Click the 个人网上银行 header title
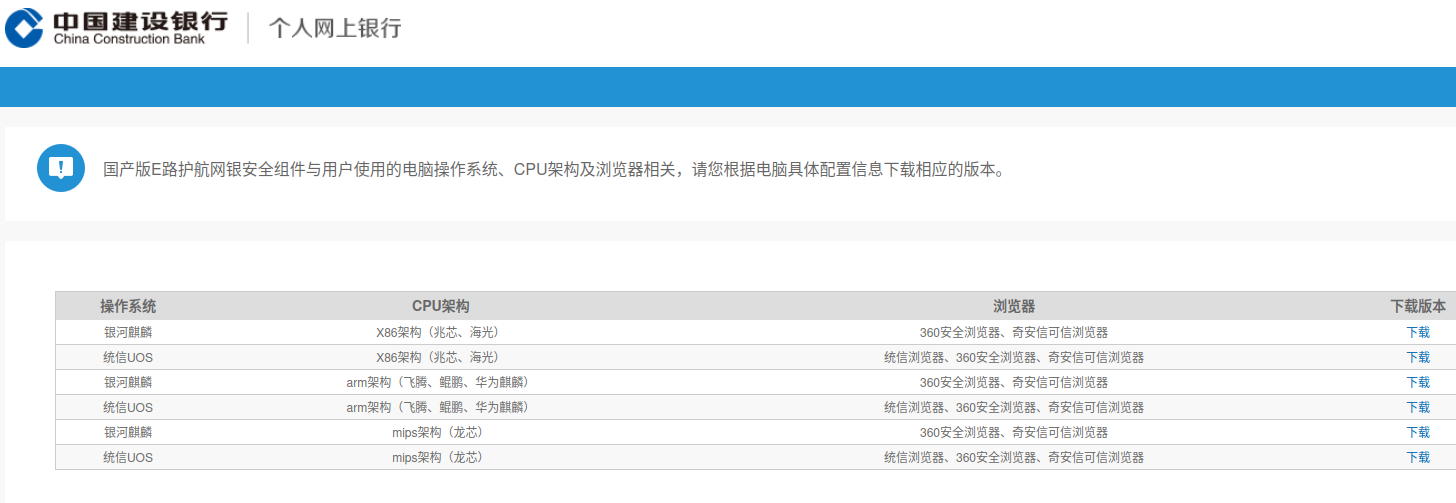 [334, 28]
